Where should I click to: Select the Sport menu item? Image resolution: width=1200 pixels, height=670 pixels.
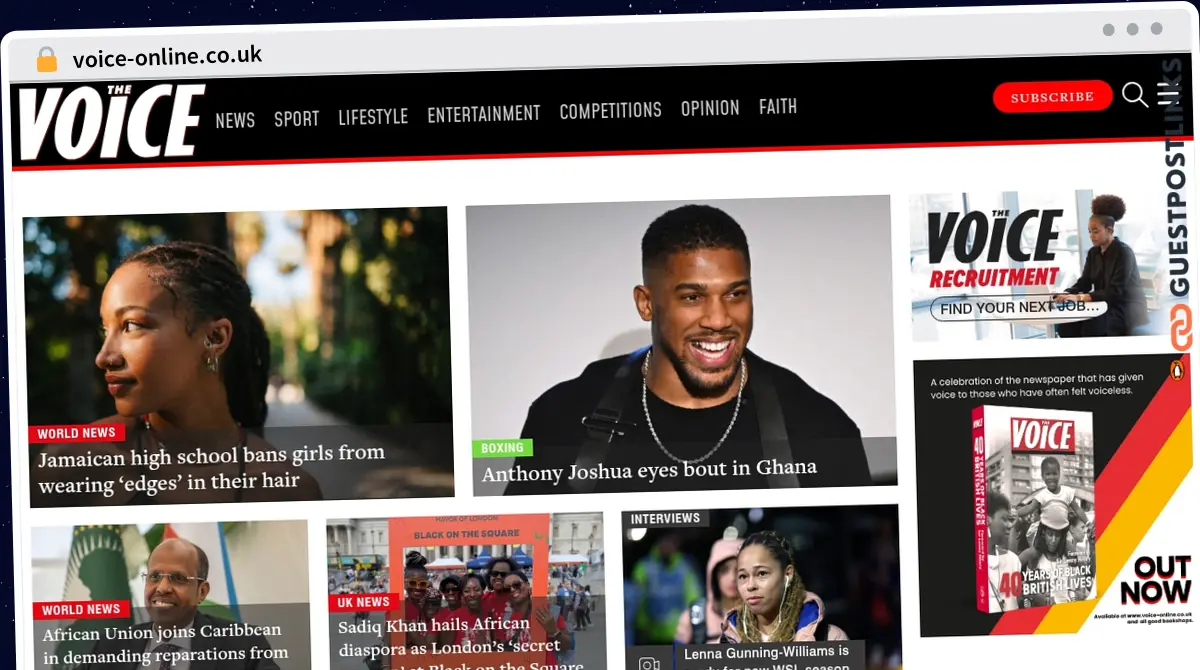click(x=296, y=119)
